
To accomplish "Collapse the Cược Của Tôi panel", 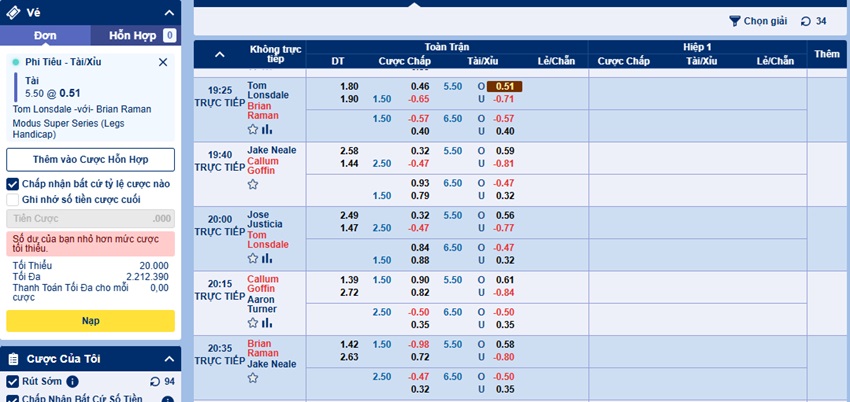I will (x=169, y=359).
